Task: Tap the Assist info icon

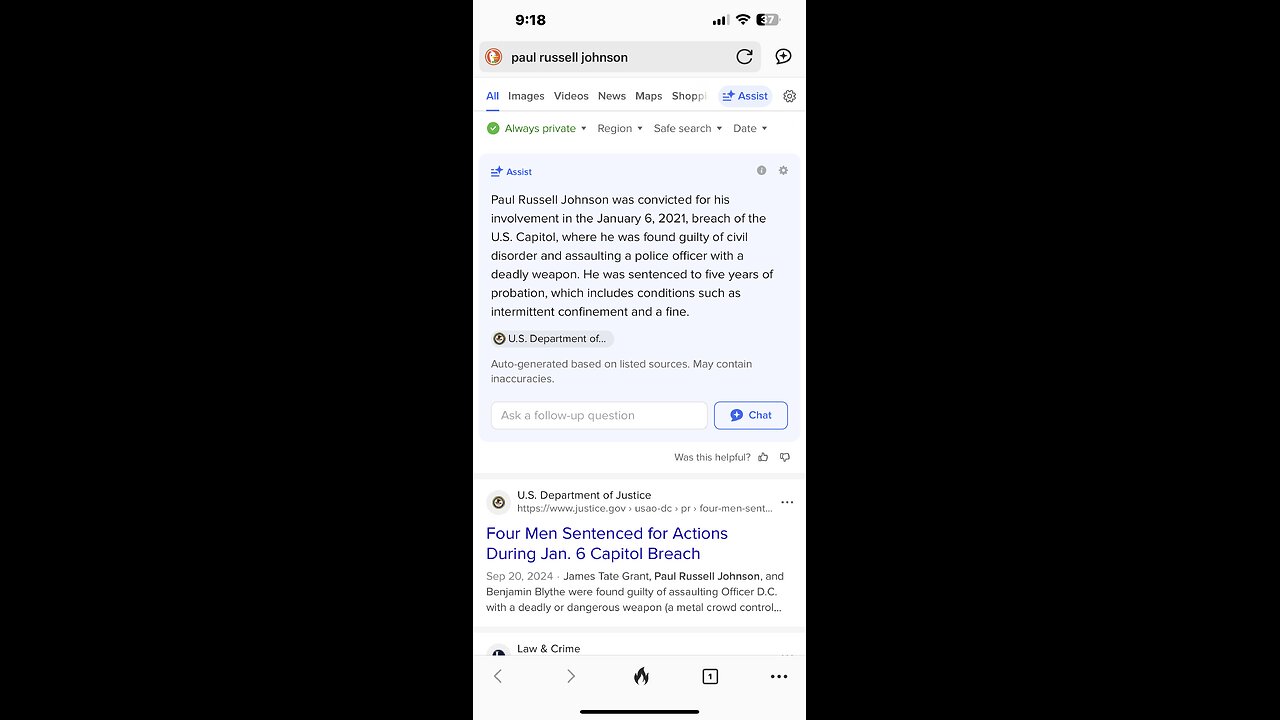Action: [x=762, y=171]
